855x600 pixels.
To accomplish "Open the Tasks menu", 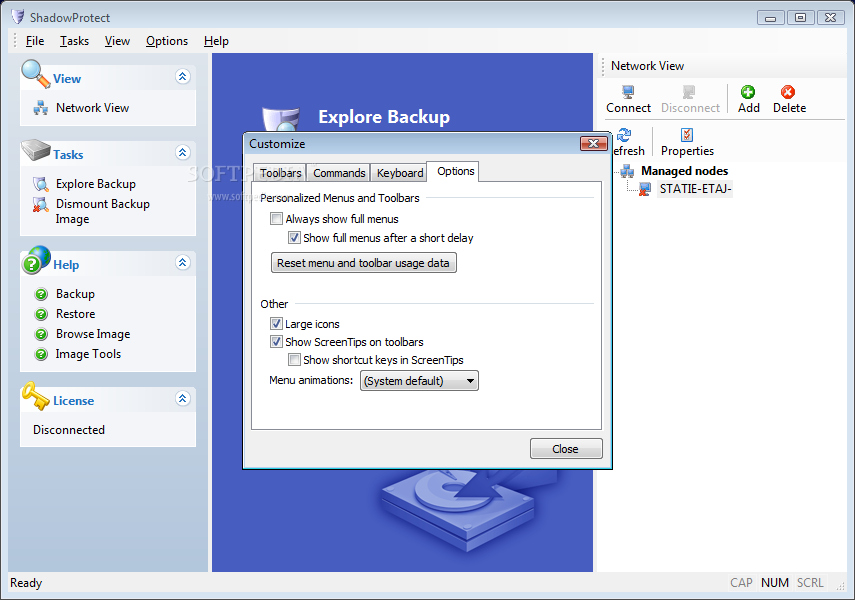I will [x=74, y=41].
